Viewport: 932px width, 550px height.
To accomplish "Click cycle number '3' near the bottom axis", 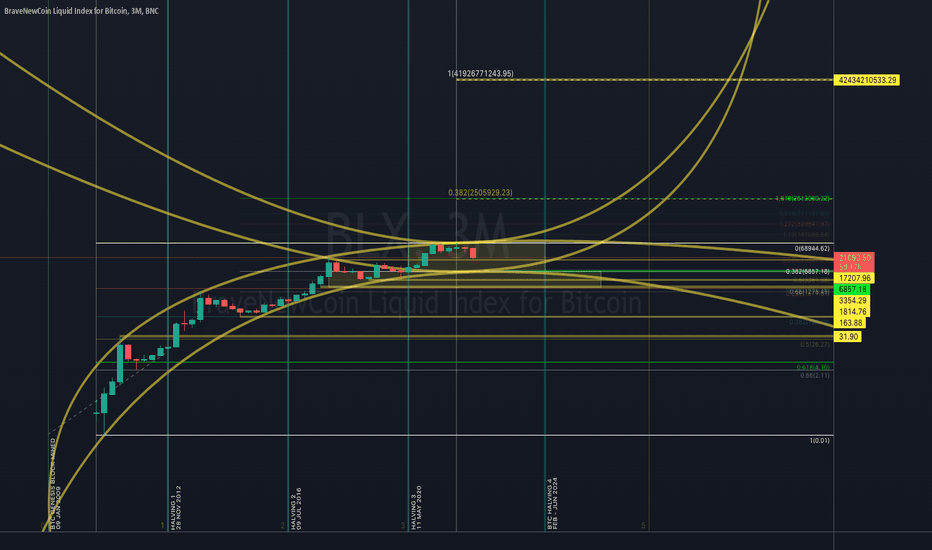I will click(x=402, y=526).
